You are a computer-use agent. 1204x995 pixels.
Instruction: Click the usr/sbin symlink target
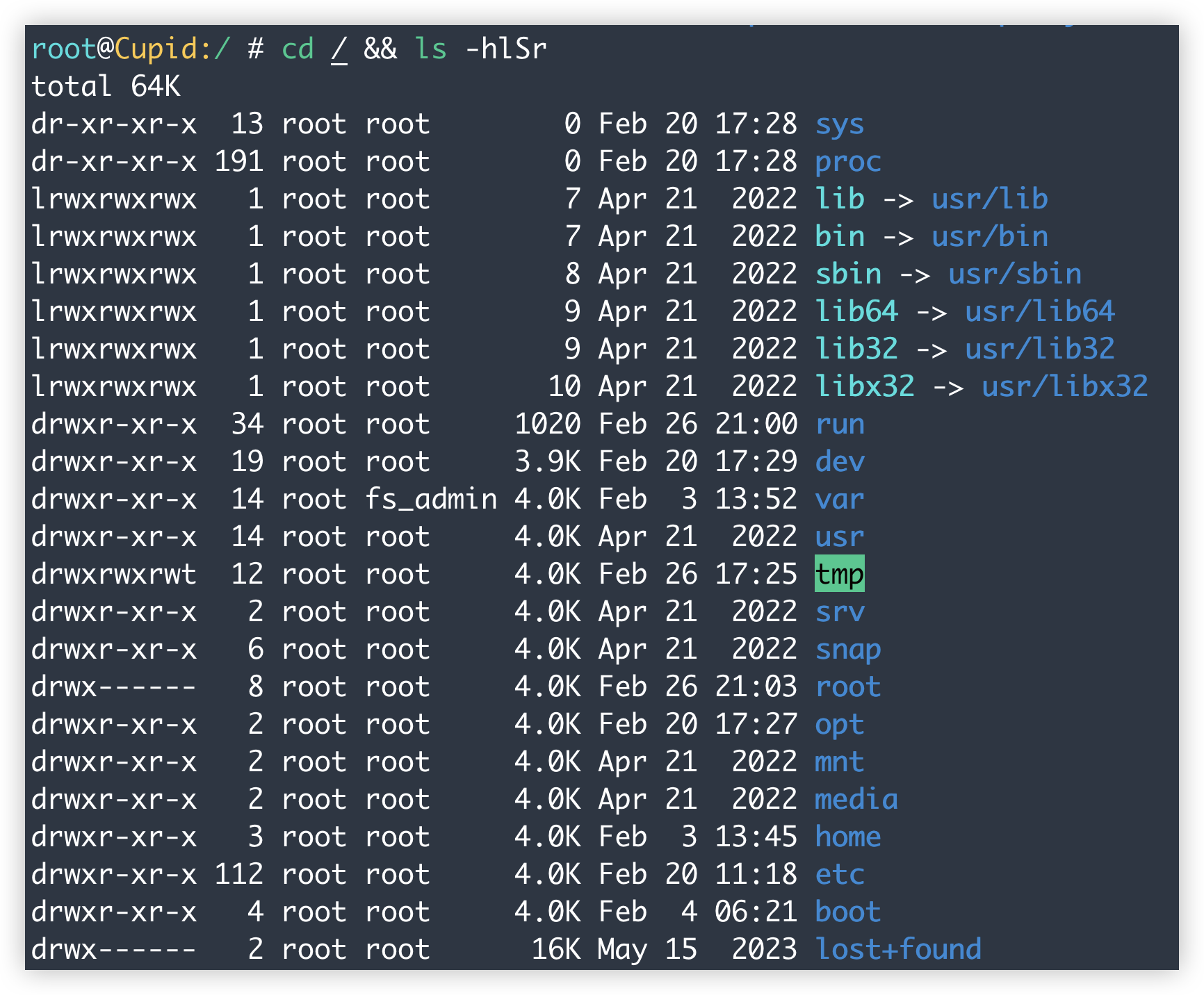tap(1014, 274)
